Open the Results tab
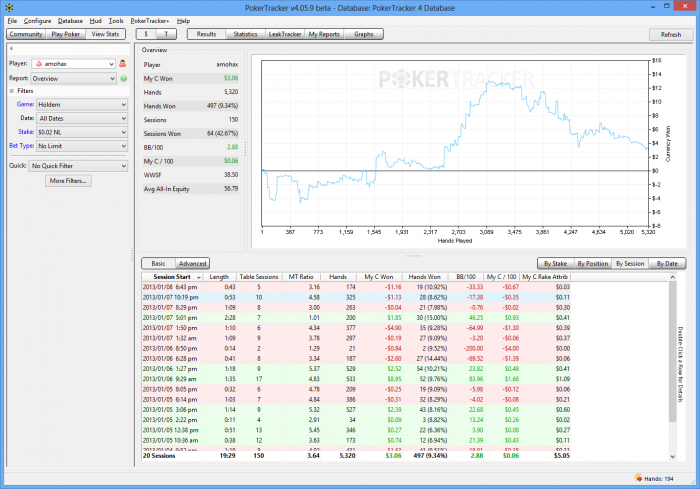Screen dimensions: 700x489 206,34
